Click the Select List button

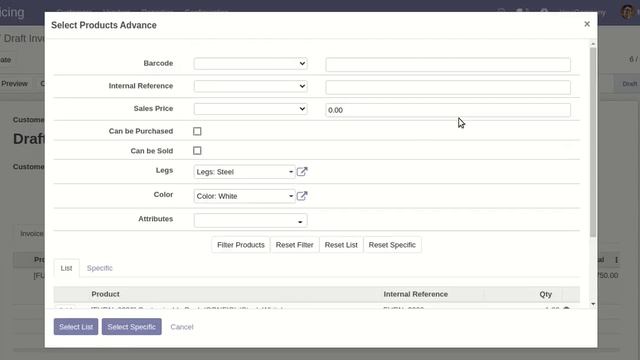coord(76,327)
